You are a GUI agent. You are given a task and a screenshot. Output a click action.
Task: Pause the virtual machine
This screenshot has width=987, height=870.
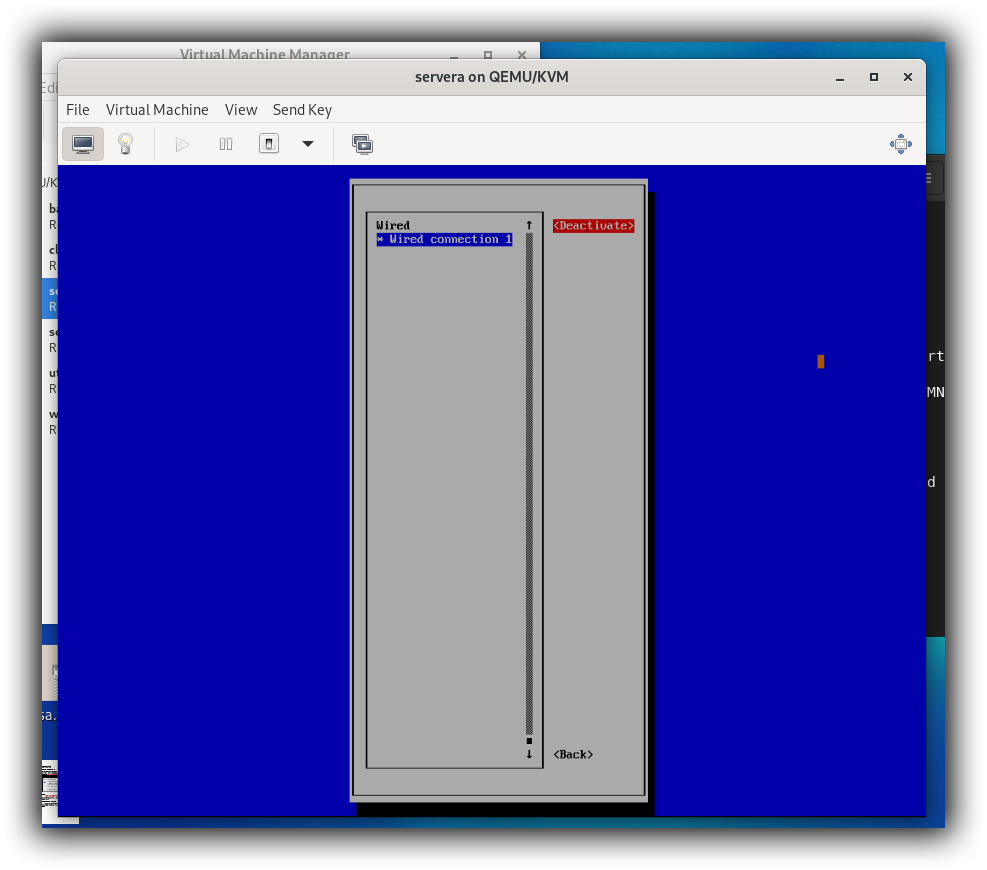pyautogui.click(x=226, y=144)
